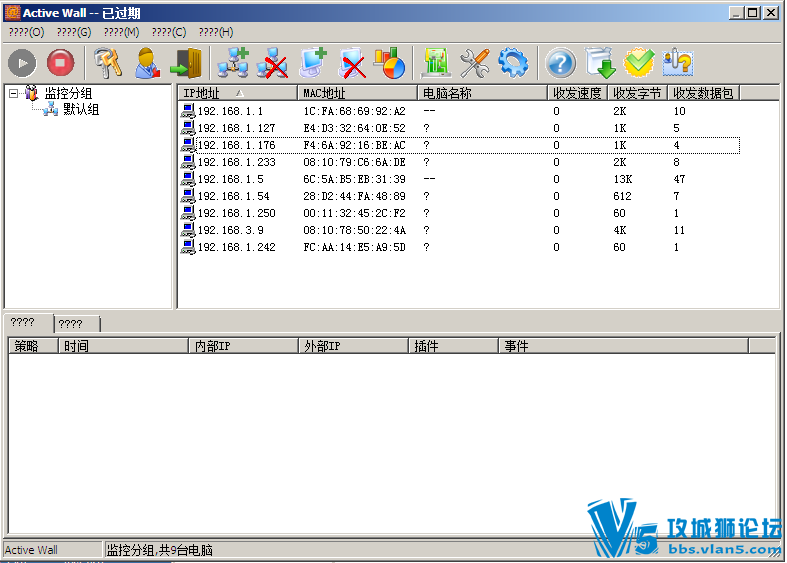Select row 192.168.1.250
The image size is (787, 563).
coord(459,214)
